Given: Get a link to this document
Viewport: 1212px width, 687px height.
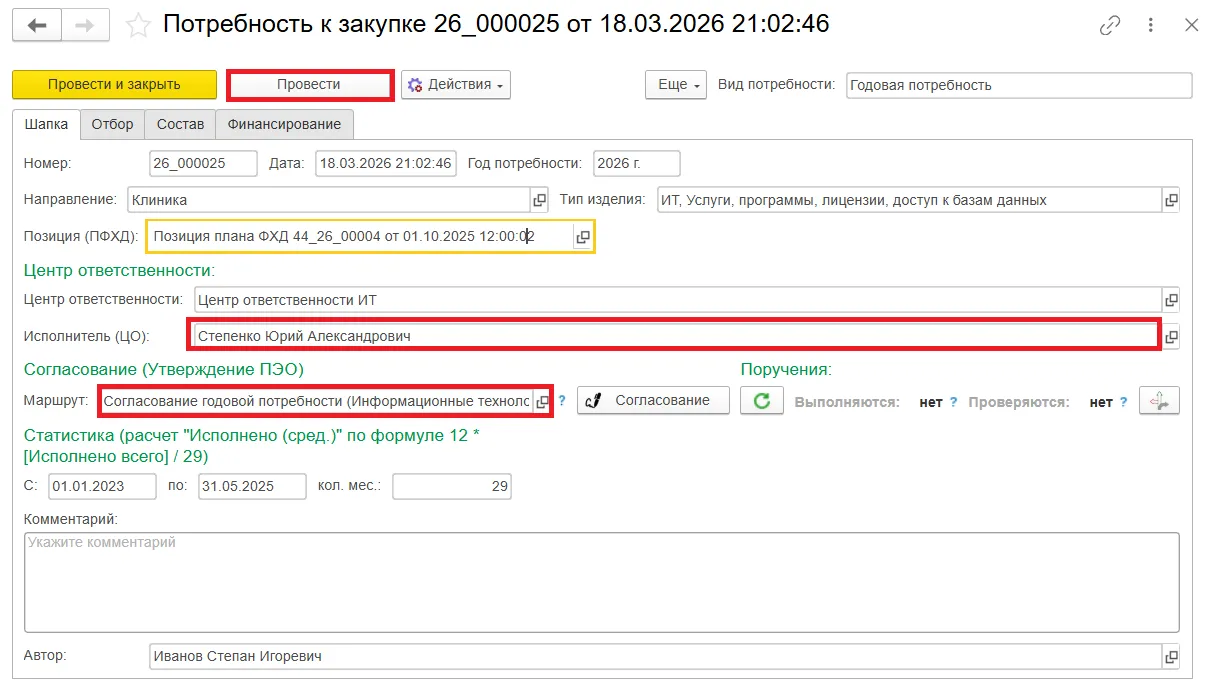Looking at the screenshot, I should tap(1110, 26).
